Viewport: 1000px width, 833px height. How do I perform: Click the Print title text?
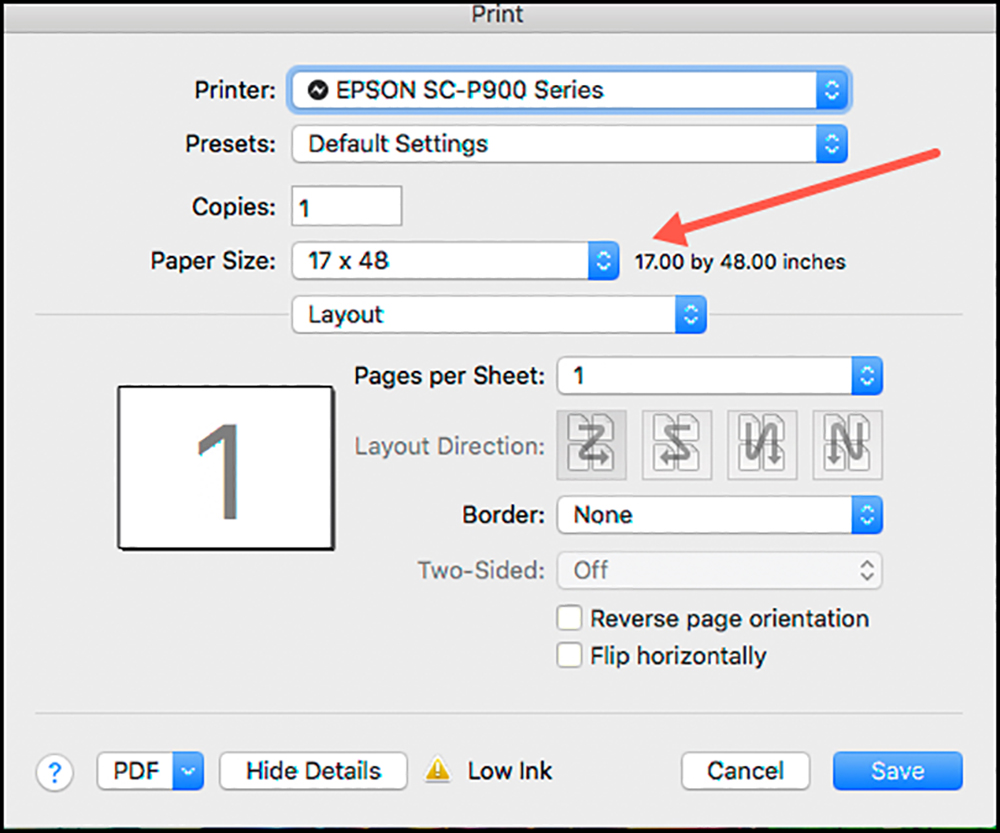pyautogui.click(x=497, y=14)
